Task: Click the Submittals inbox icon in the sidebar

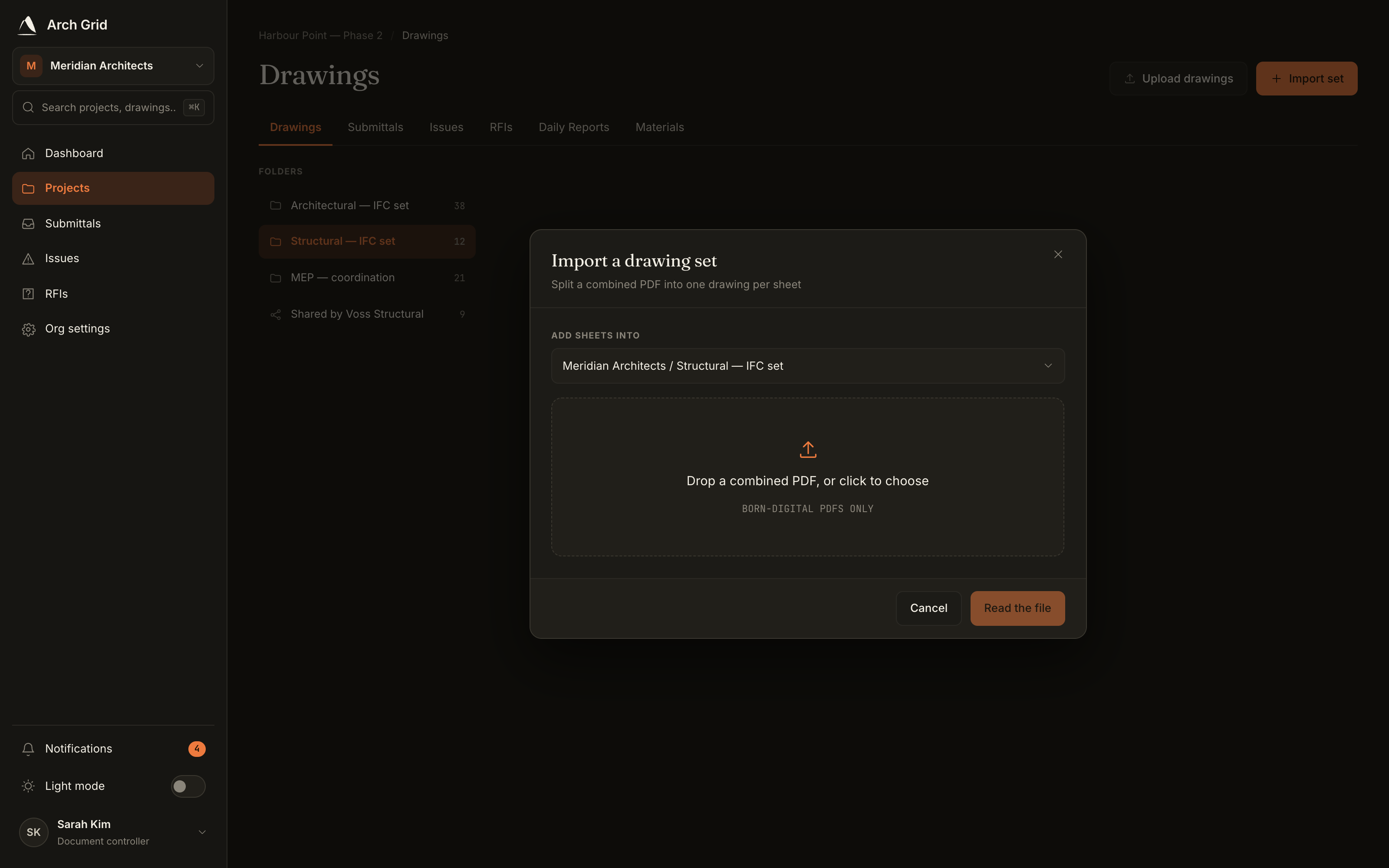Action: click(x=28, y=224)
